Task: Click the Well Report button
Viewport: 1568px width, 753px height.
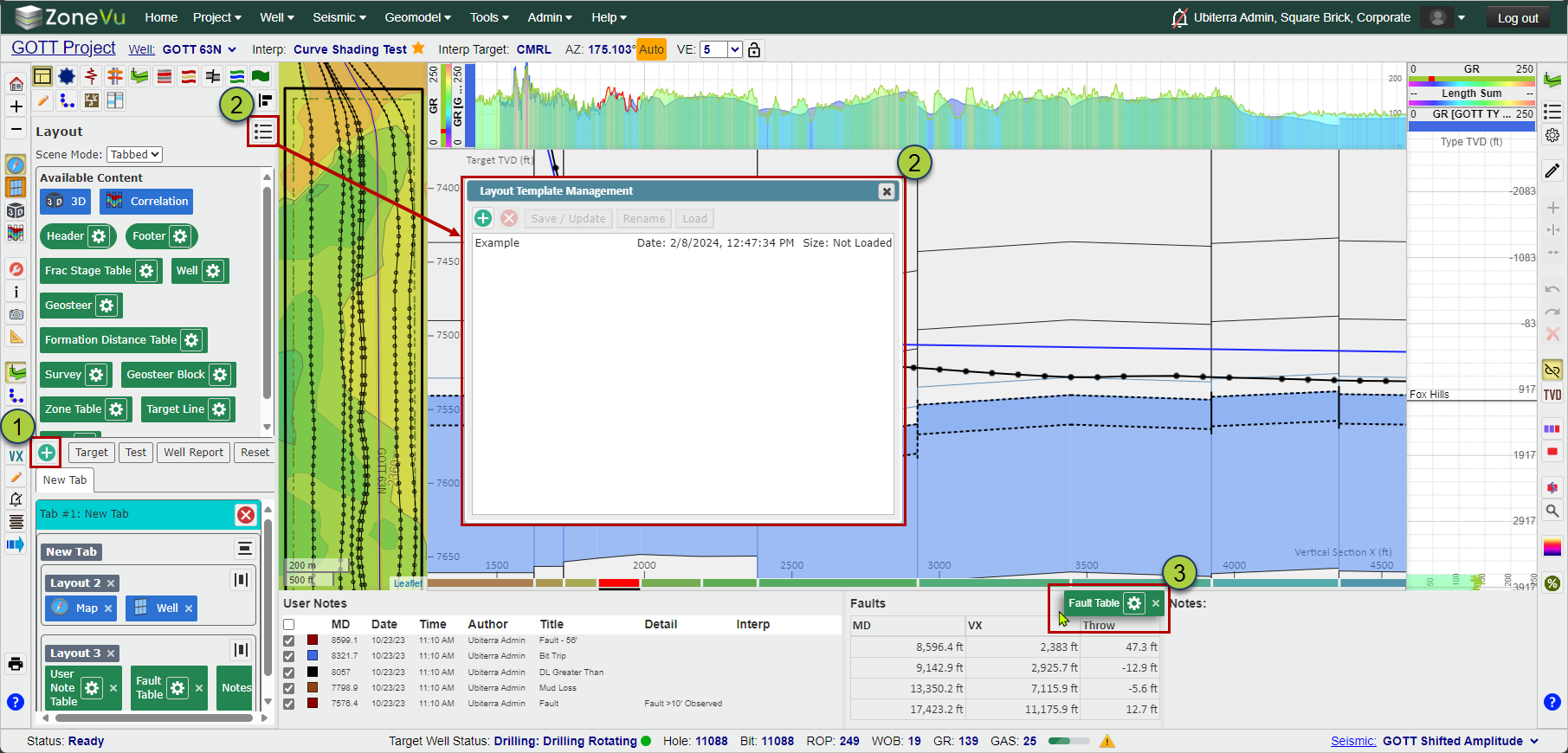Action: [194, 453]
